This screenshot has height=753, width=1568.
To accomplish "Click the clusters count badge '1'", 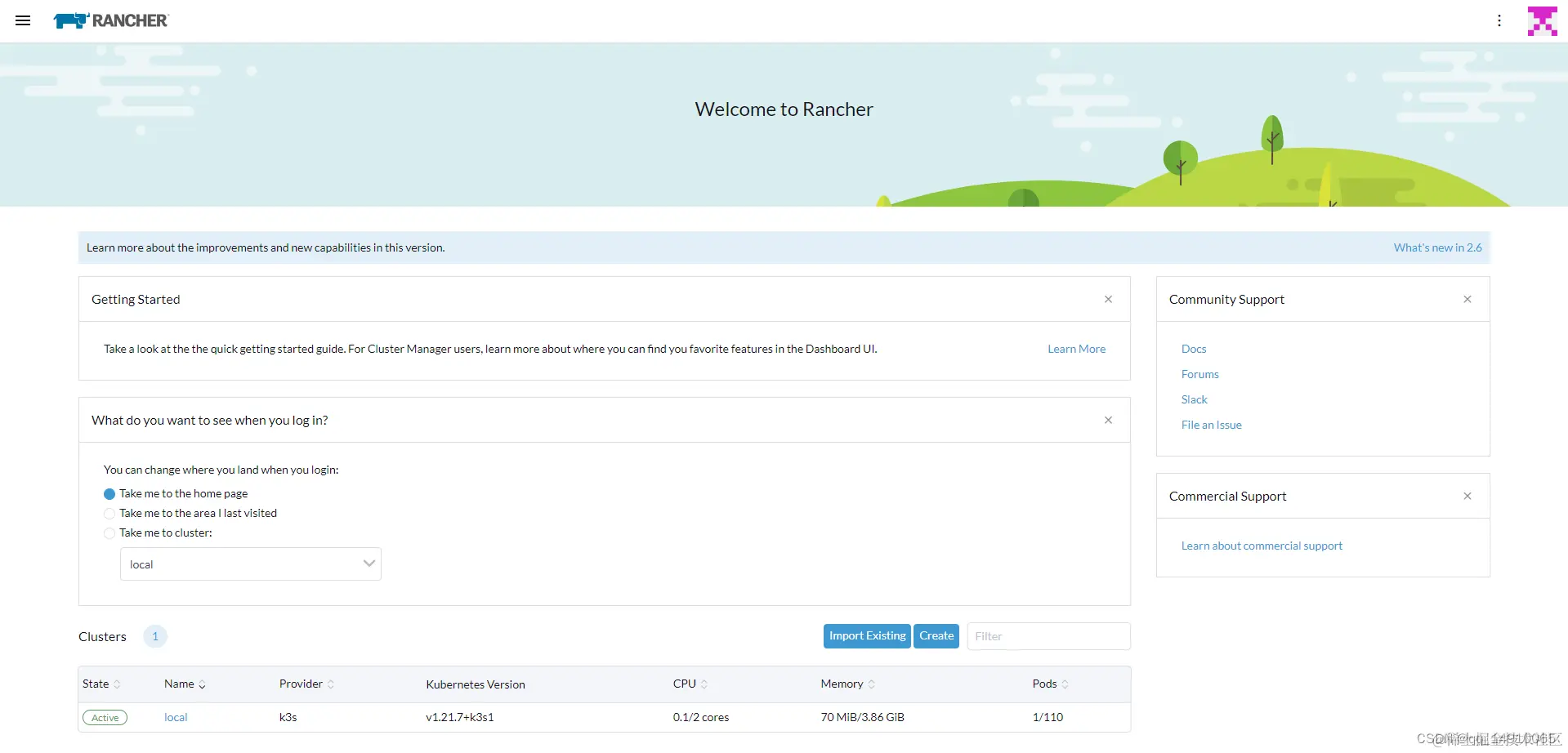I will pos(155,636).
